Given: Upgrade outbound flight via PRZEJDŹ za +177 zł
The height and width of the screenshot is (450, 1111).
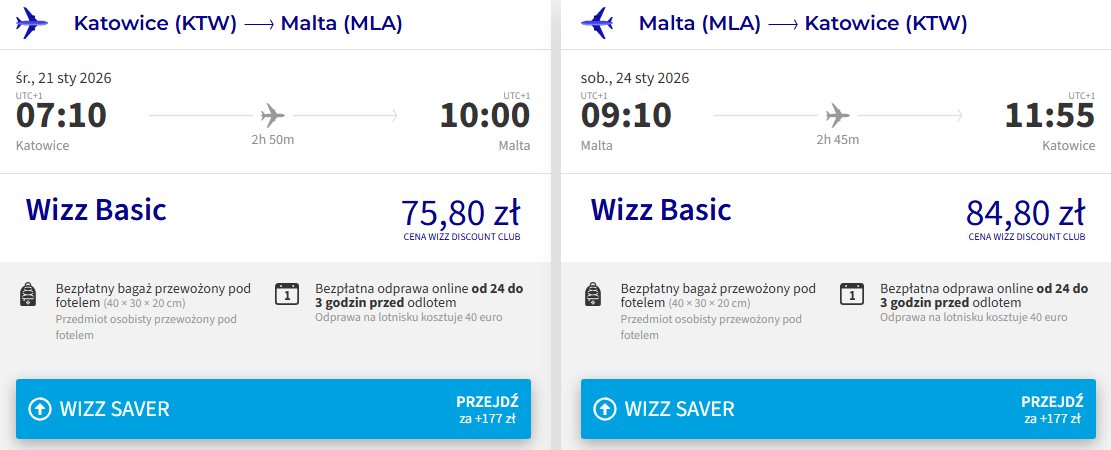Looking at the screenshot, I should pyautogui.click(x=485, y=409).
